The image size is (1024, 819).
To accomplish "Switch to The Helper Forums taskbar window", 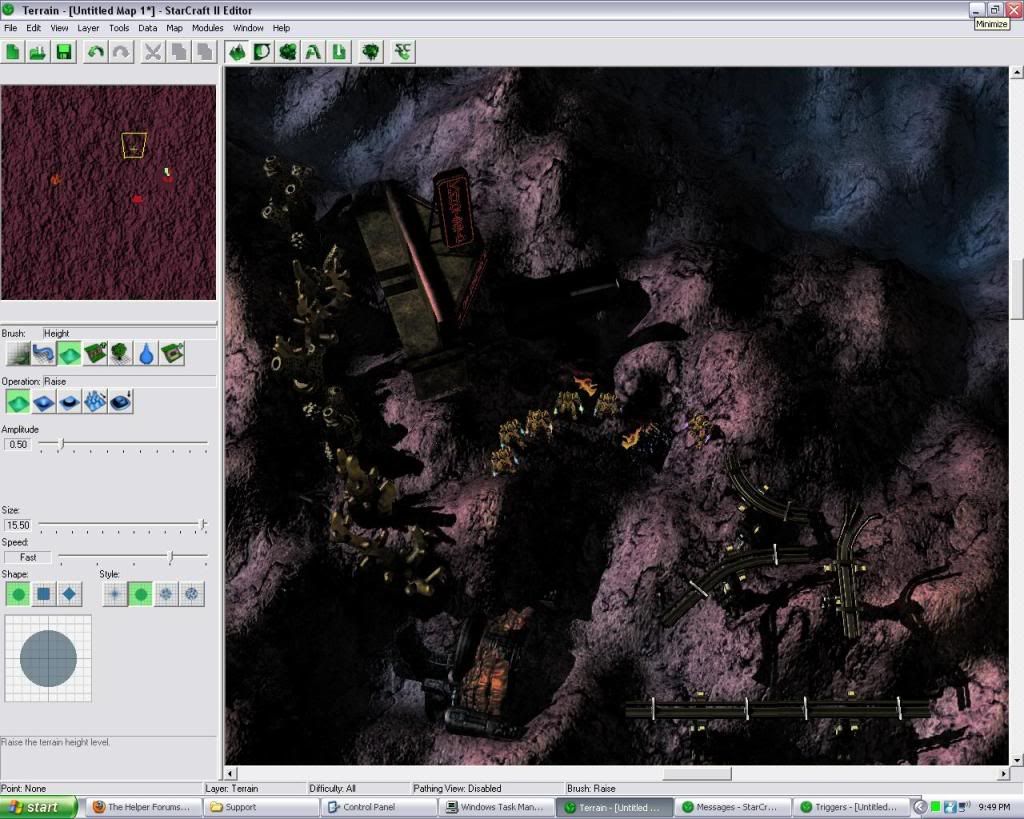I will click(142, 807).
